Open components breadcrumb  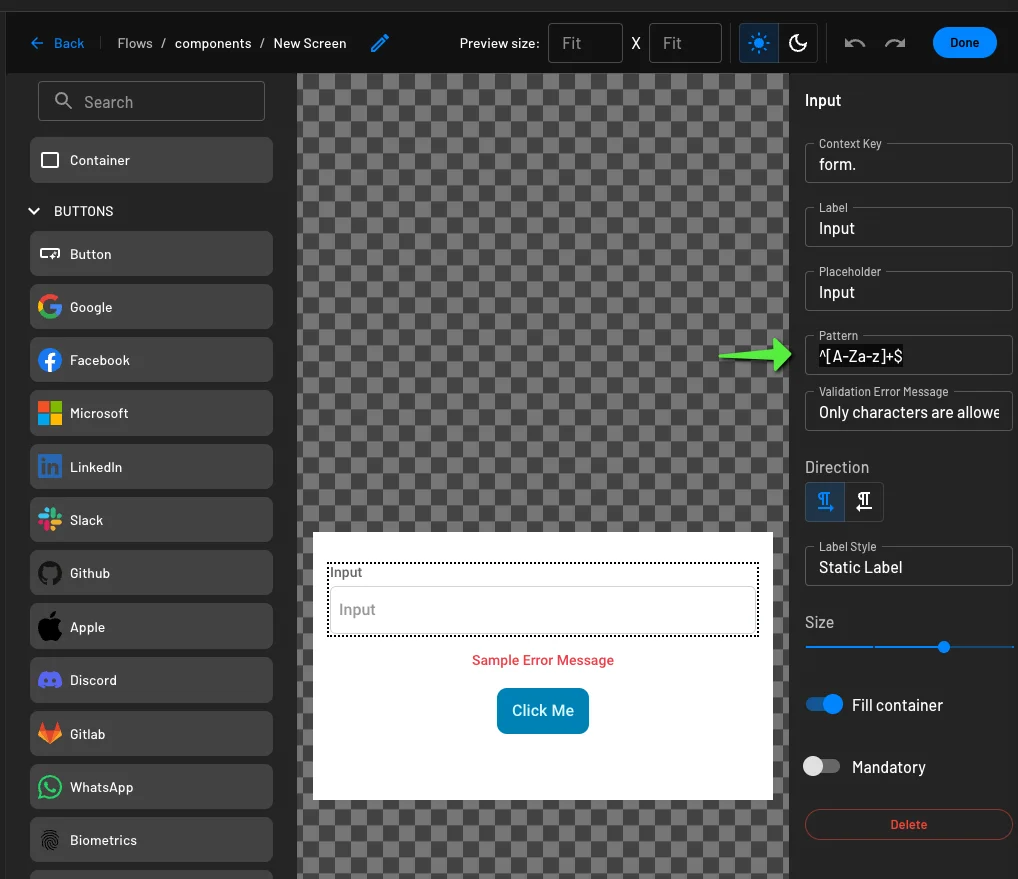213,43
